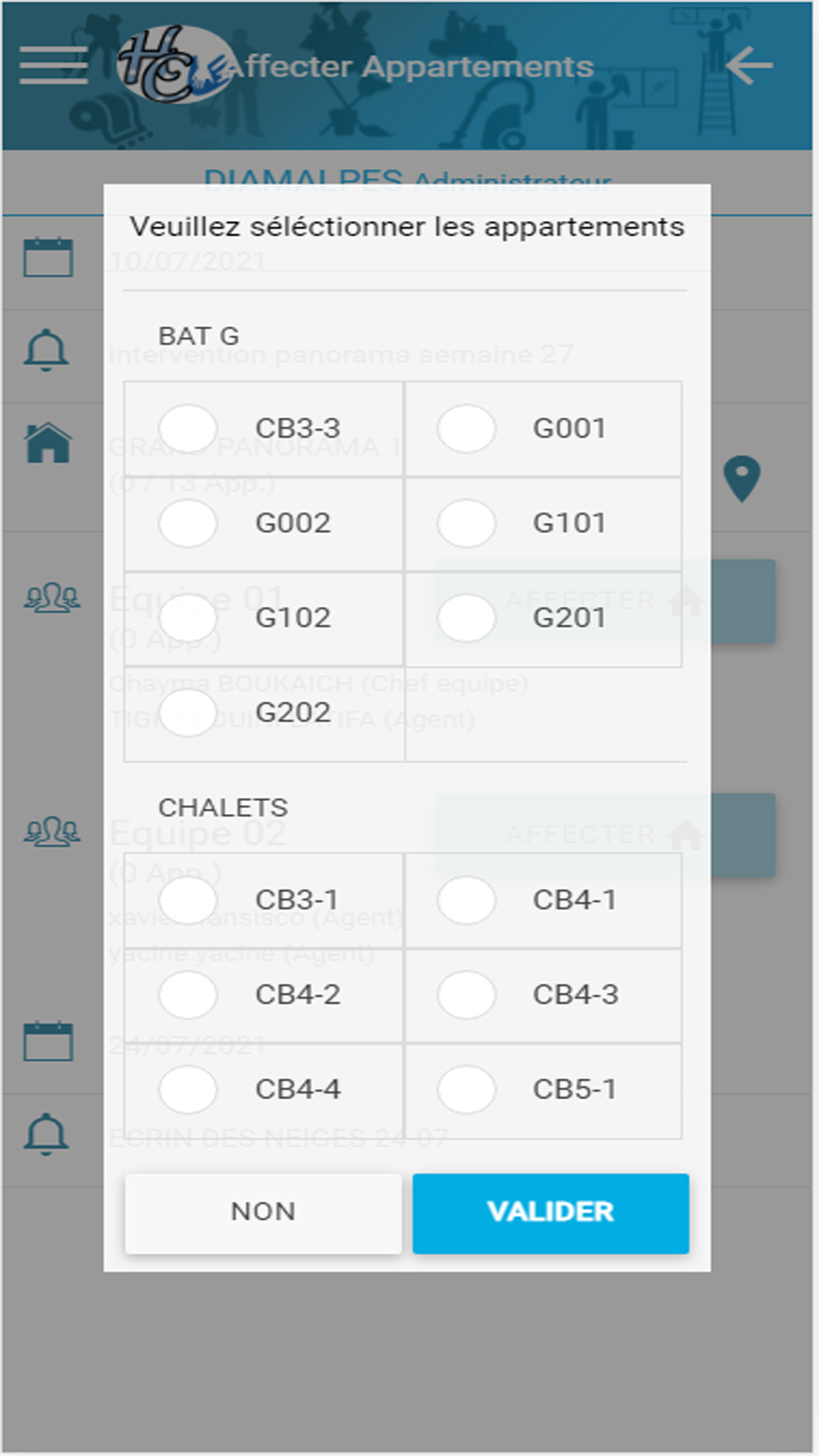This screenshot has height=1456, width=819.
Task: Click the lower calendar icon near 24/07/2021
Action: [x=48, y=1042]
